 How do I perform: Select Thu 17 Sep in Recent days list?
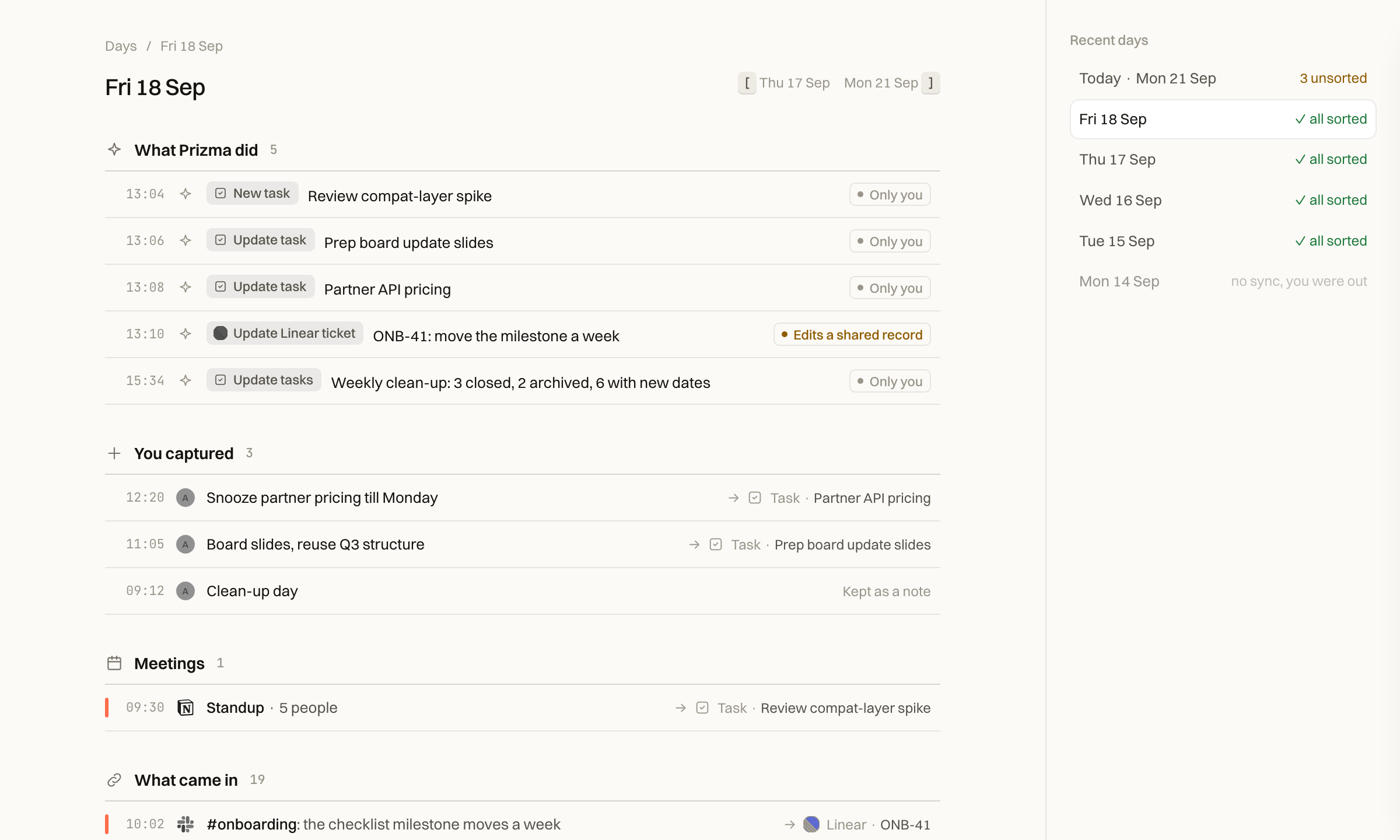[x=1223, y=159]
